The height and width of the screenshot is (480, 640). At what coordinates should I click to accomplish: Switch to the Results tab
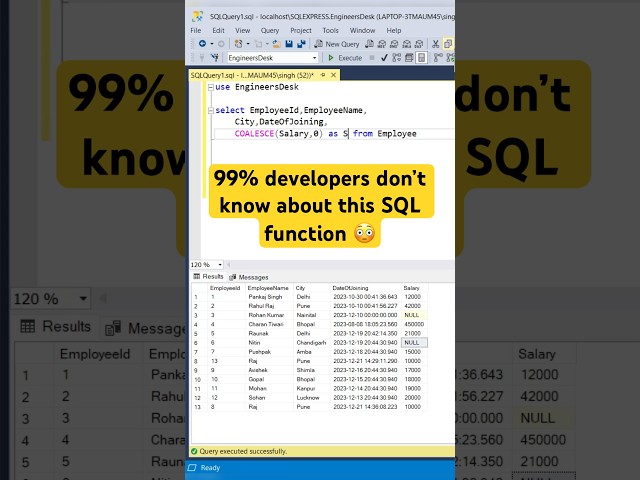click(209, 277)
